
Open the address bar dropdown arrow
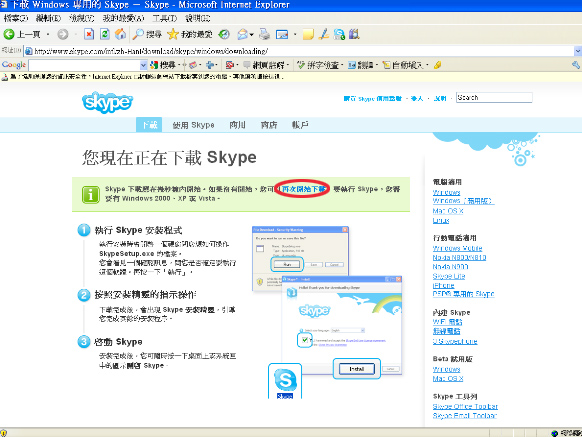(x=578, y=51)
